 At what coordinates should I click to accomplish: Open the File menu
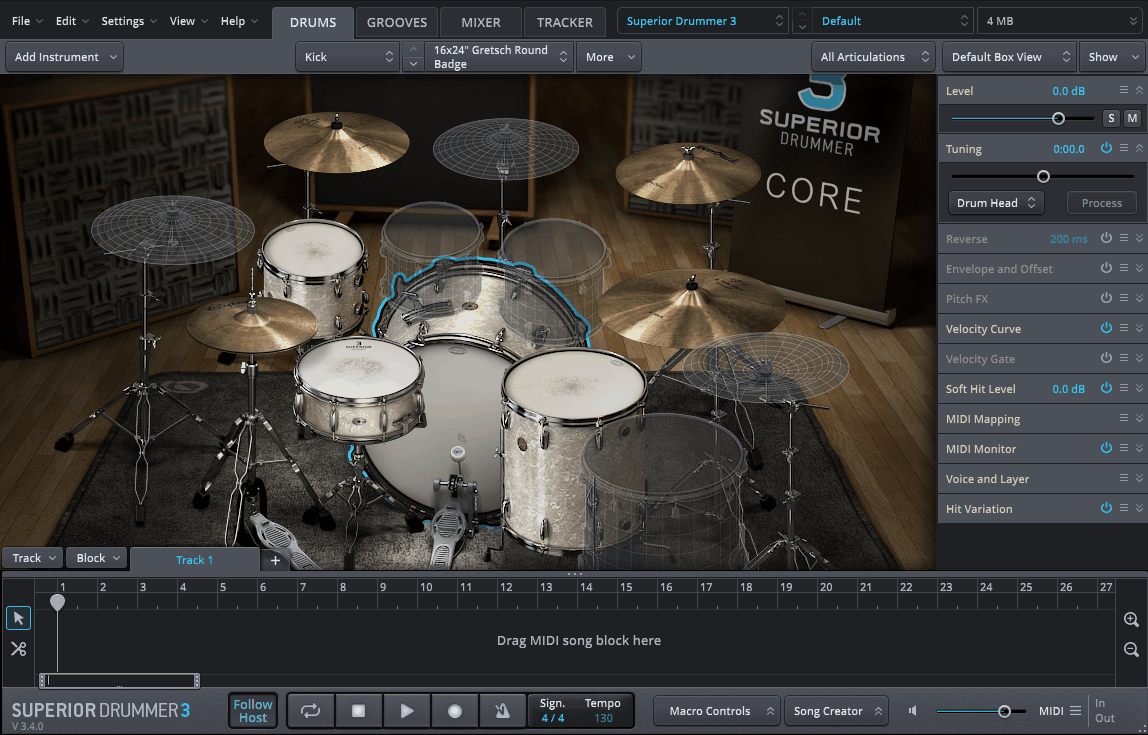pos(27,21)
